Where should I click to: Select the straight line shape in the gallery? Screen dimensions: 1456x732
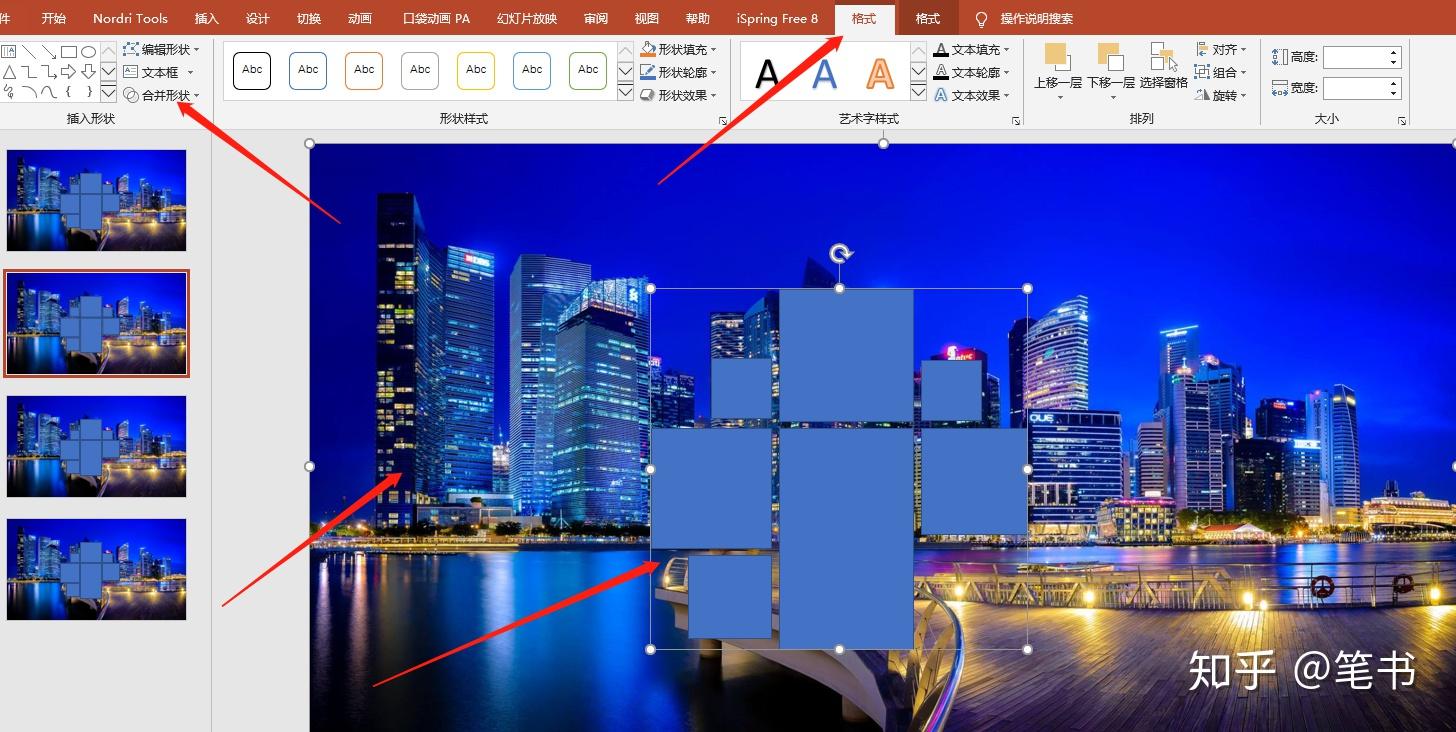[x=29, y=51]
